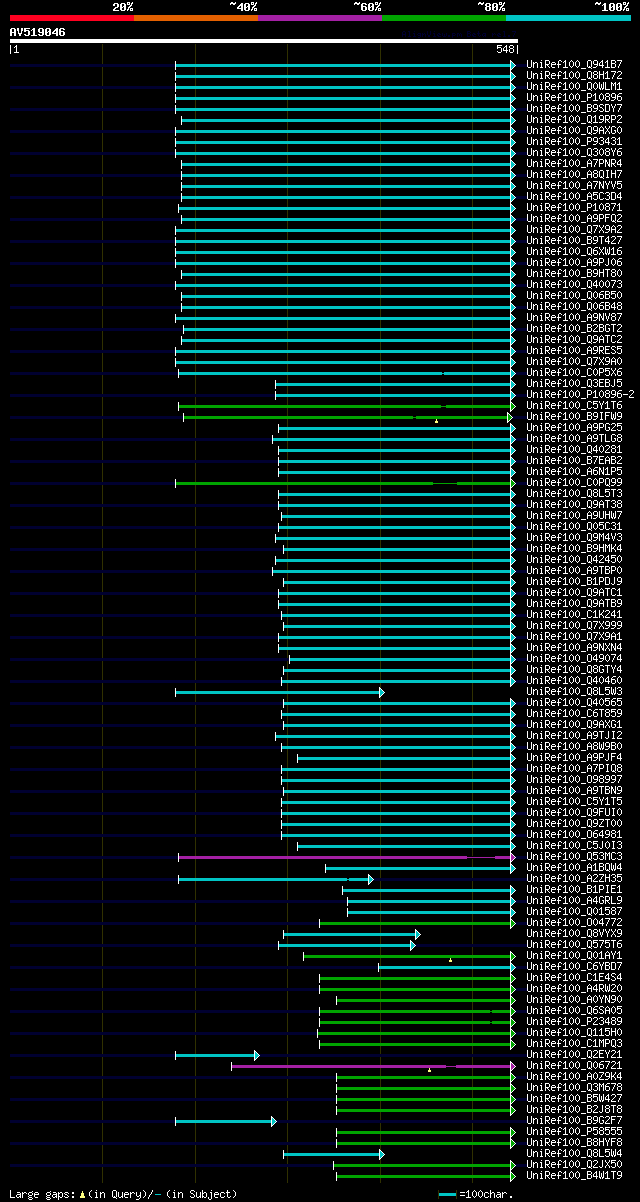Select hit label UniRef100_B9SDY7
The height and width of the screenshot is (1202, 640).
574,108
